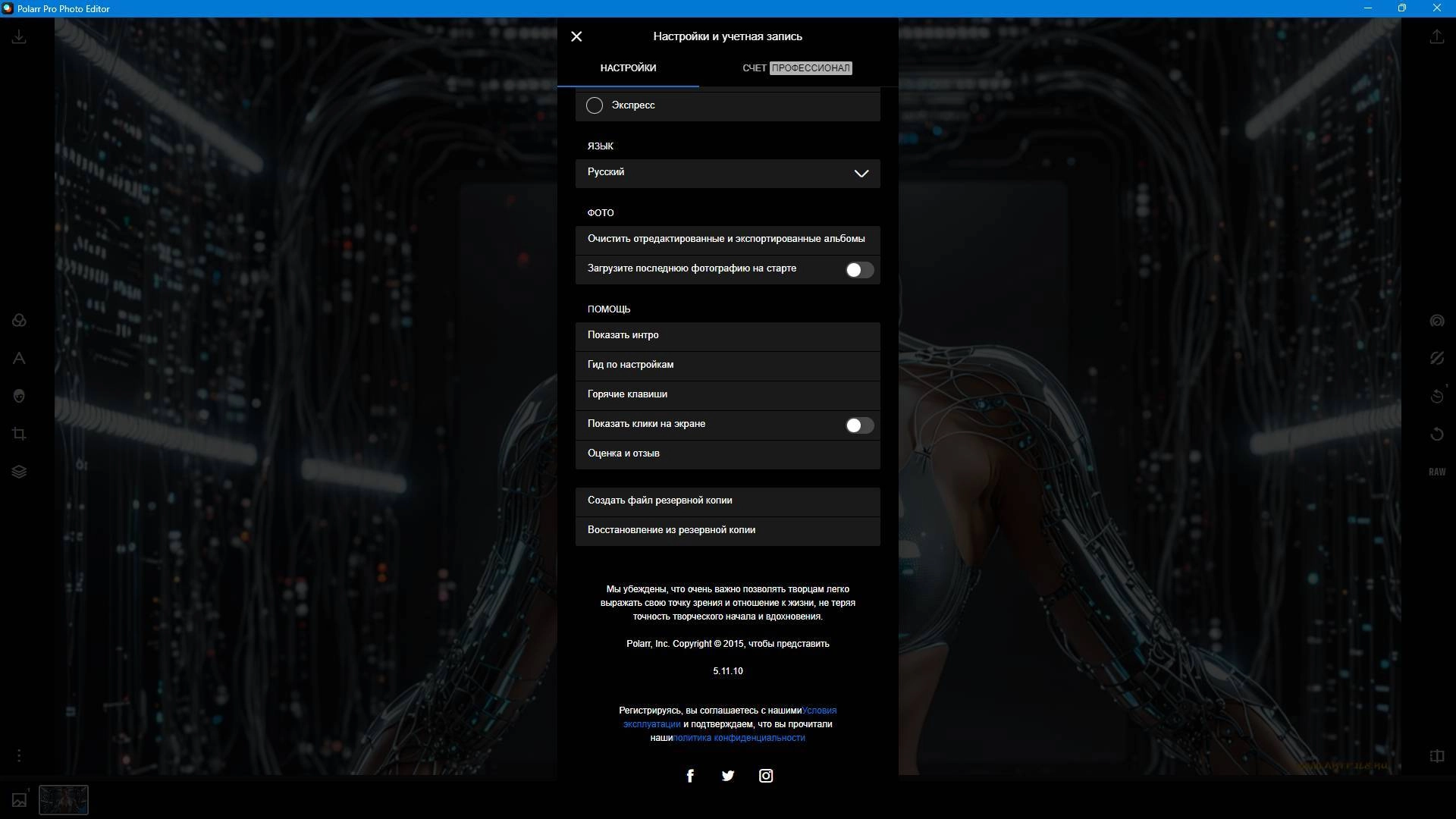Switch to the НАСТРОЙКИ tab

click(628, 68)
